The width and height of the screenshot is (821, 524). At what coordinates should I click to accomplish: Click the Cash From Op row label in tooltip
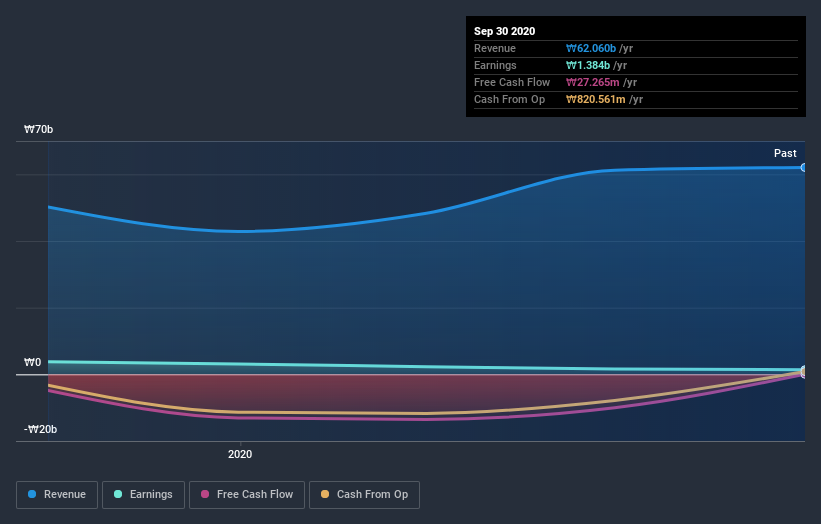click(x=509, y=99)
